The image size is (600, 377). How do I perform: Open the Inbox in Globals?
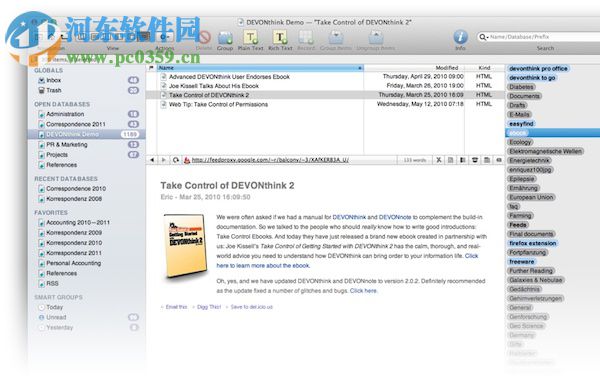click(54, 80)
